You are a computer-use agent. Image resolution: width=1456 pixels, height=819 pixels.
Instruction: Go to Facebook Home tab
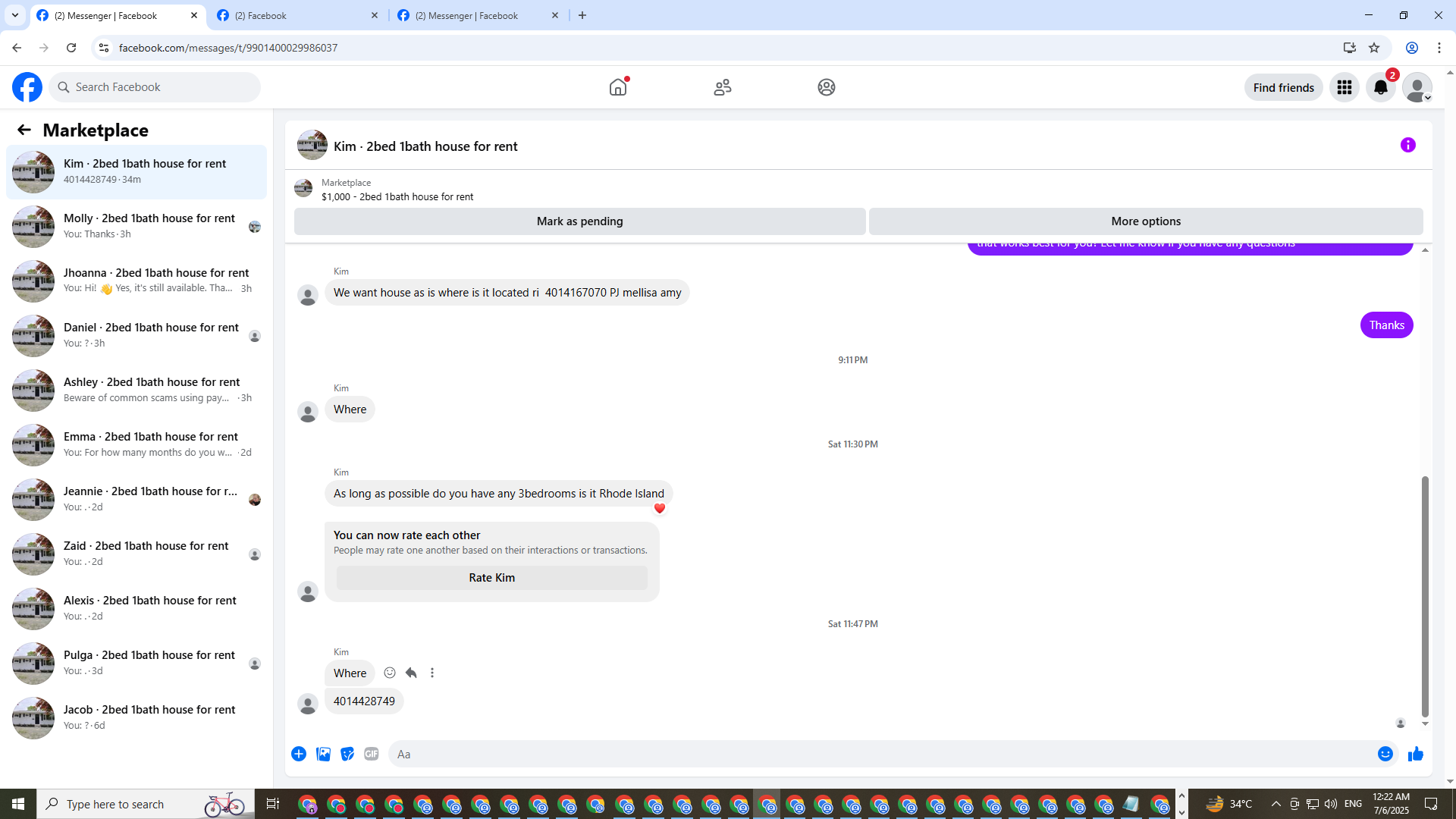pos(618,87)
